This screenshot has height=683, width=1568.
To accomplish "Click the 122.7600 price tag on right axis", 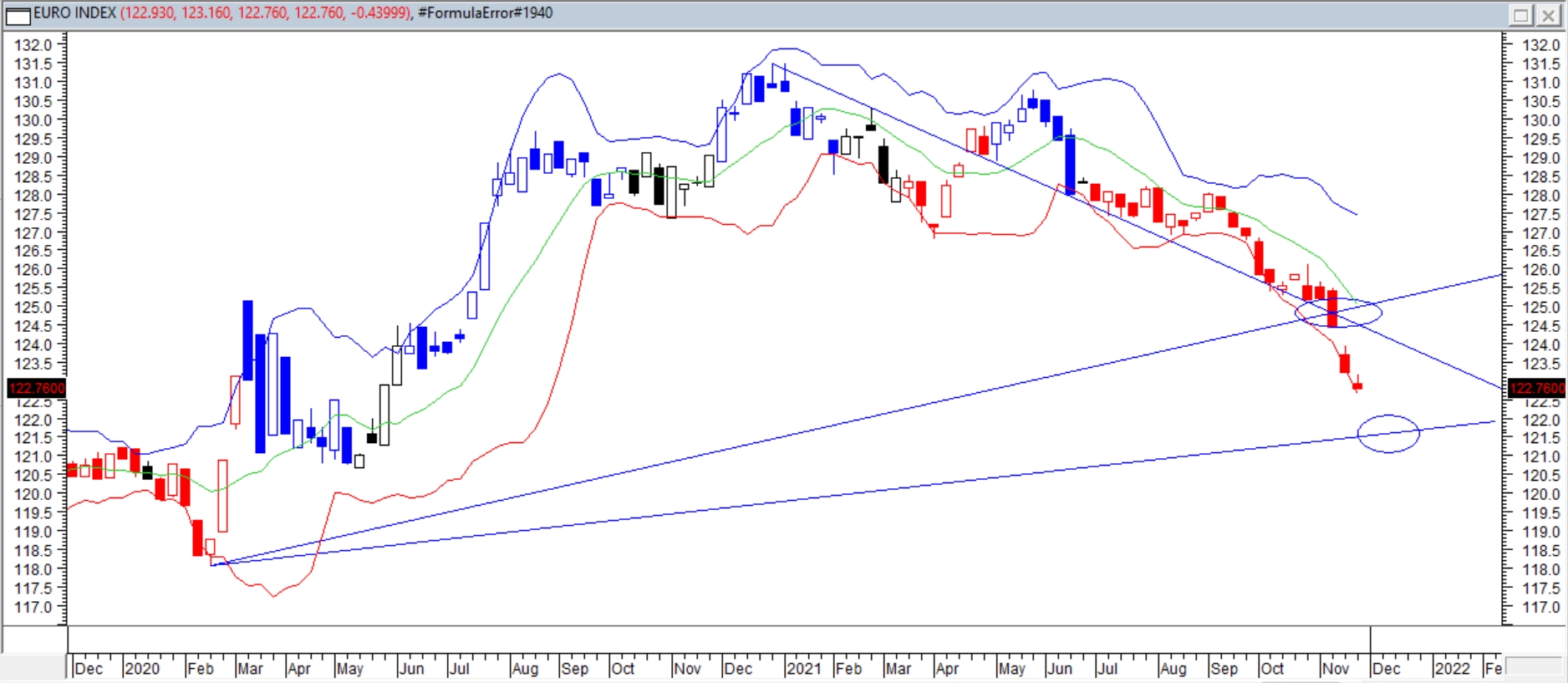I will (1537, 388).
